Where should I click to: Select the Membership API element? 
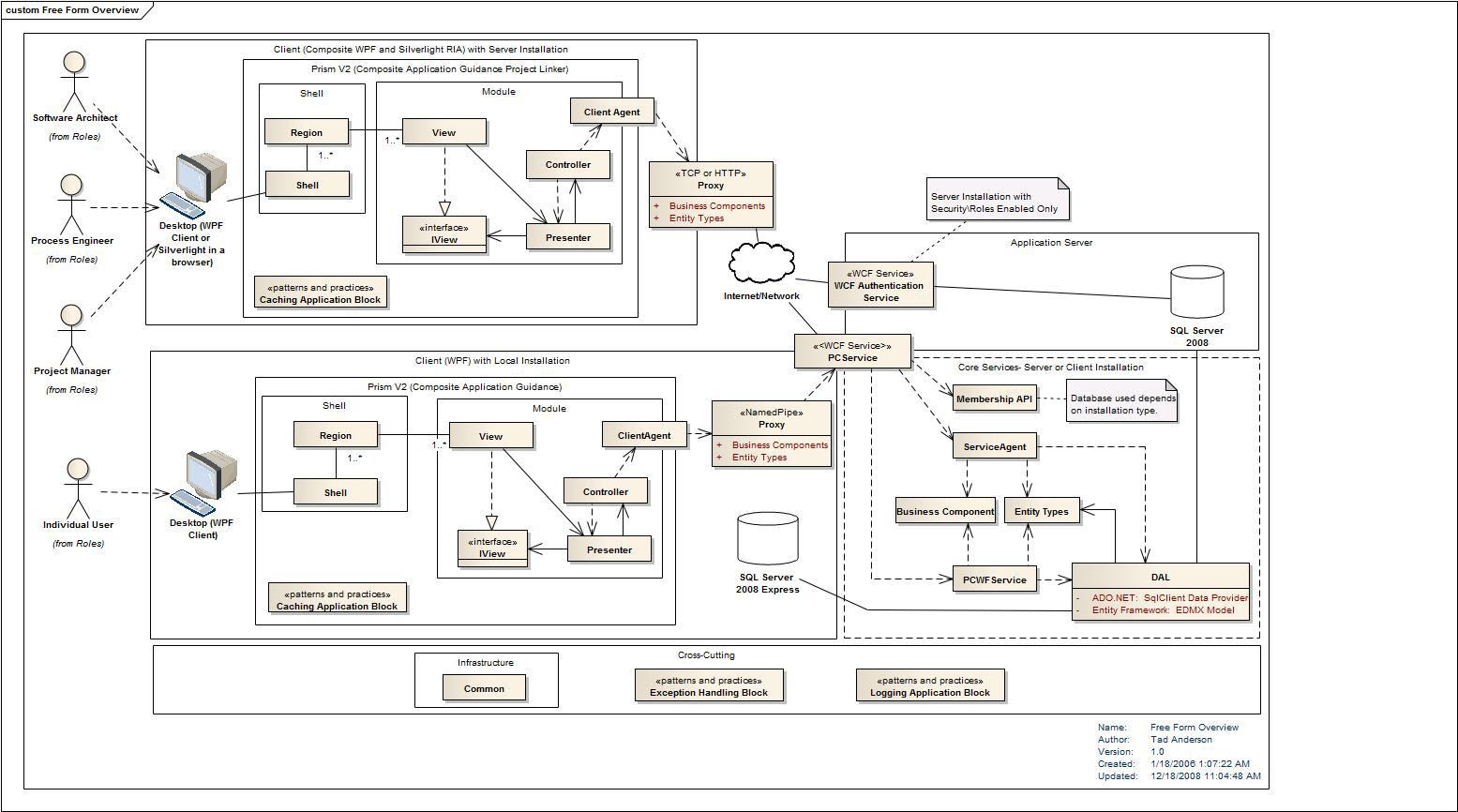[994, 398]
